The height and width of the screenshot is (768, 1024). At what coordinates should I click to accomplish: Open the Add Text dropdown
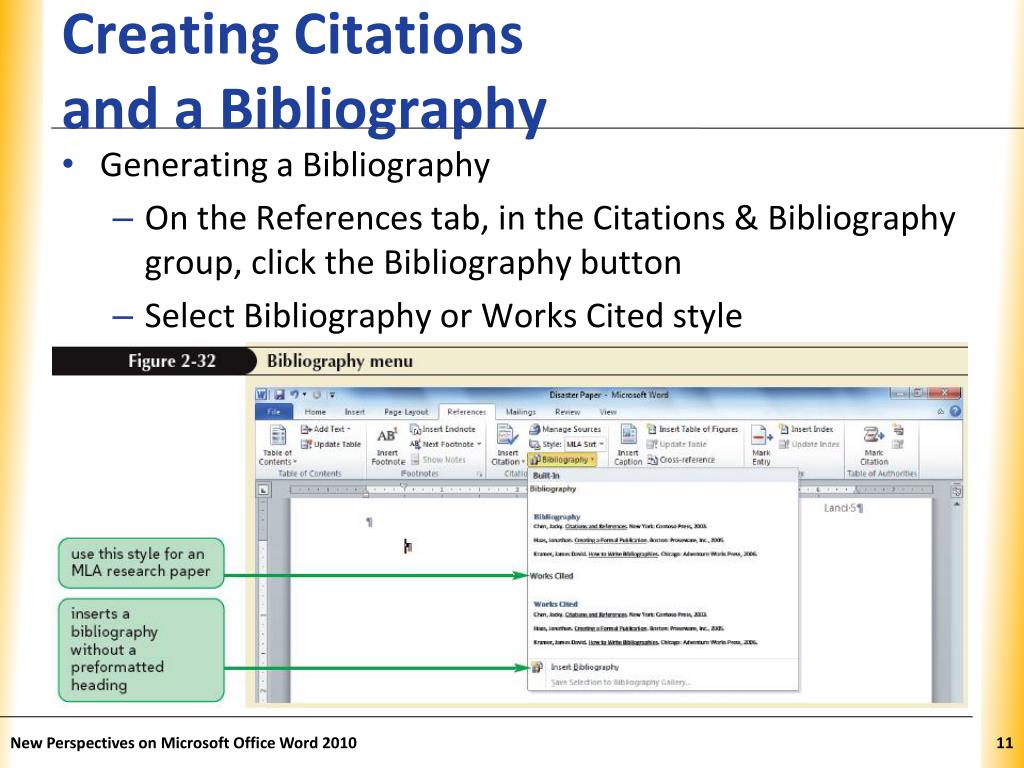pos(325,429)
